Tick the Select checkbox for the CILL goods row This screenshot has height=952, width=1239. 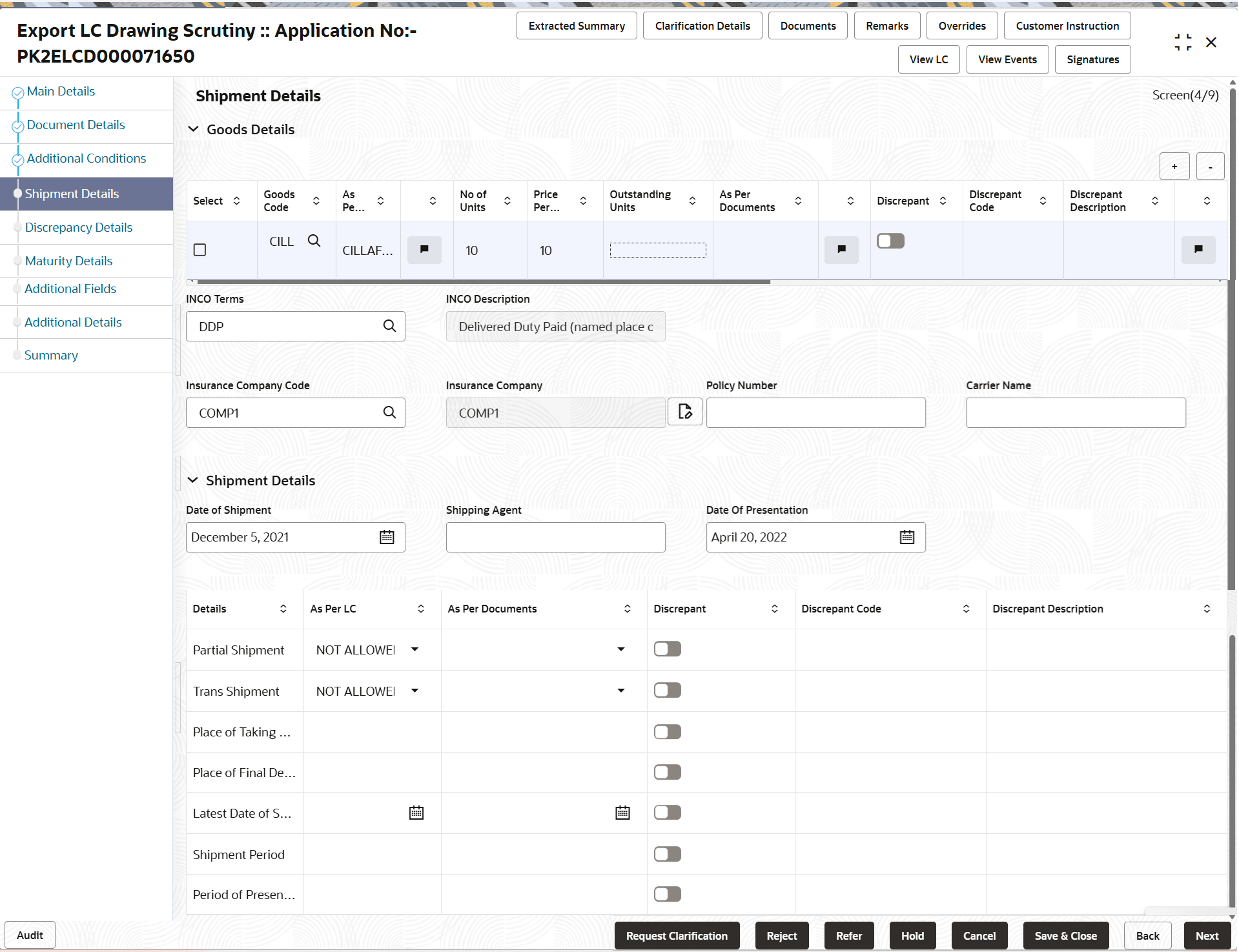[200, 250]
